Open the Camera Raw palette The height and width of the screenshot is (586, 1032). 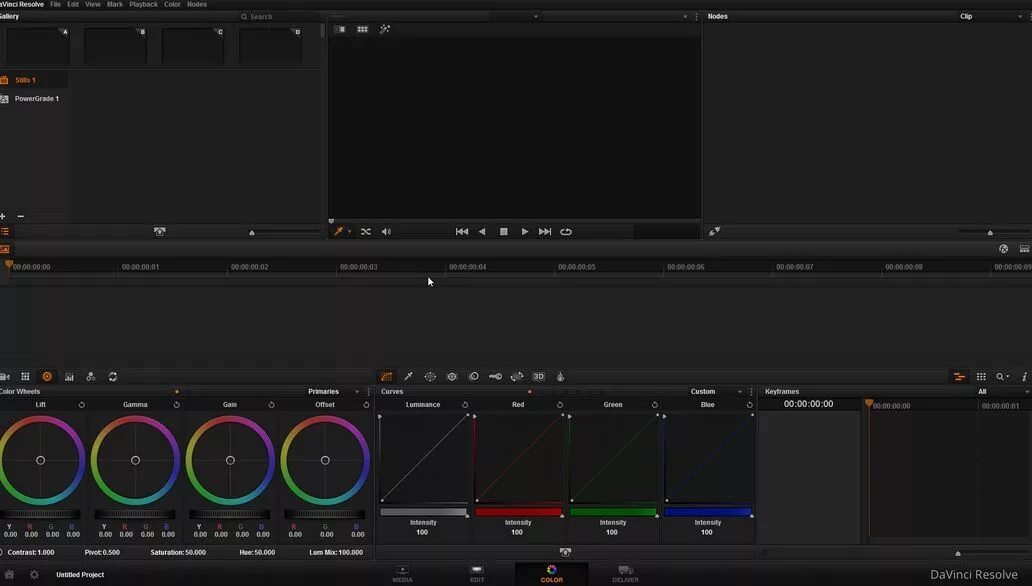[5, 377]
